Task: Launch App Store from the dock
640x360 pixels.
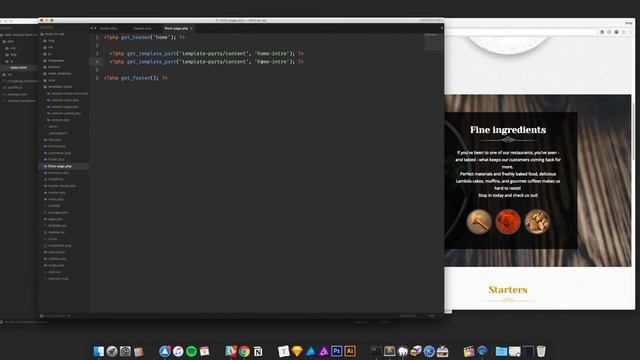Action: [x=165, y=351]
